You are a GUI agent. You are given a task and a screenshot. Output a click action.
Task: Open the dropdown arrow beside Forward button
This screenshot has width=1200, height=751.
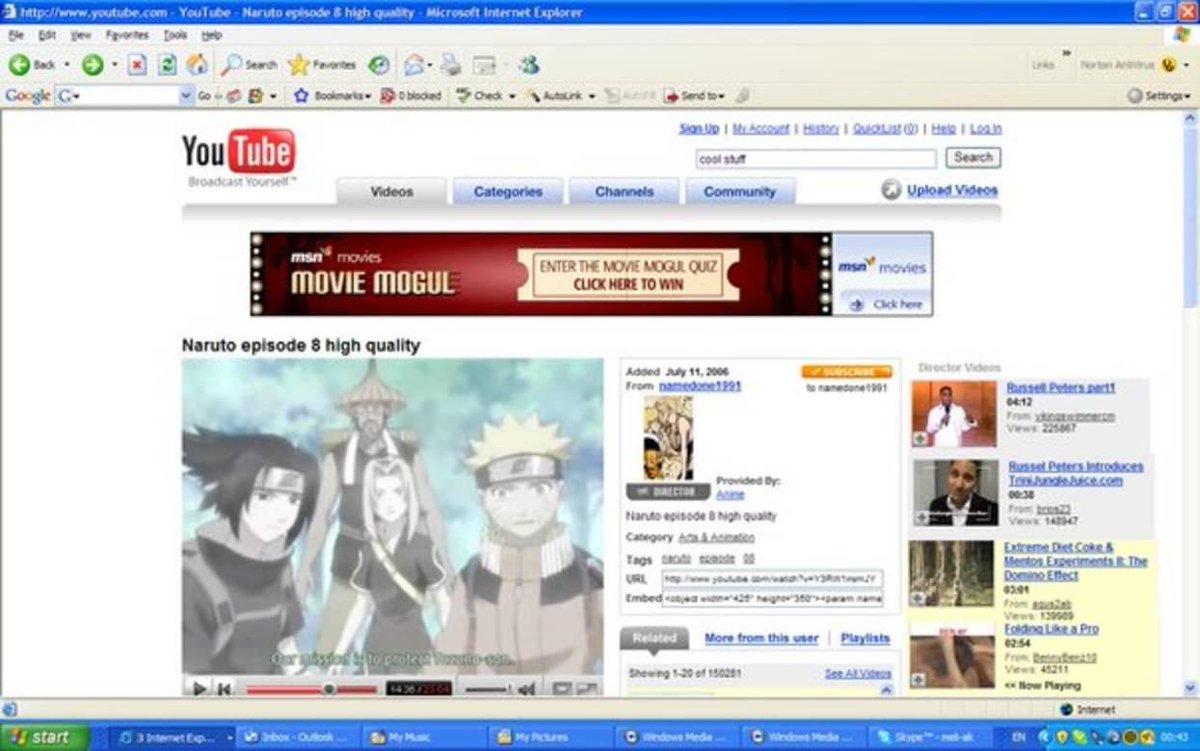point(114,65)
